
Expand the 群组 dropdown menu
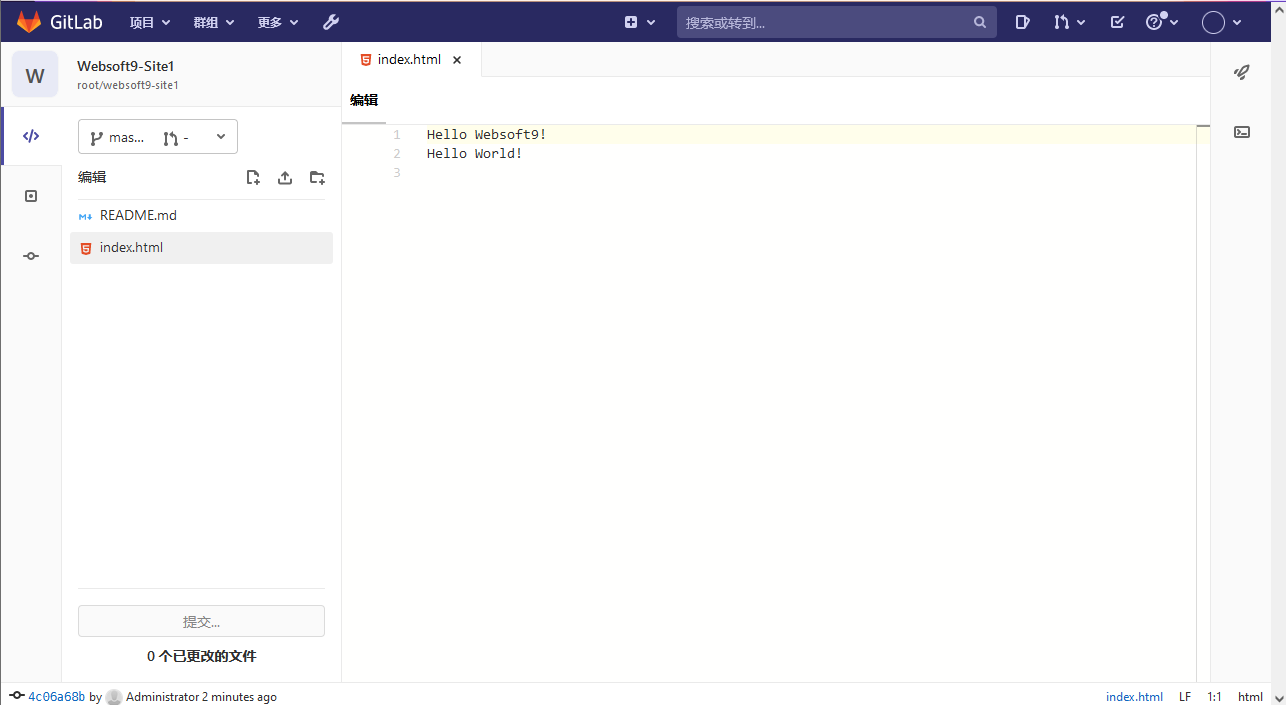coord(214,22)
